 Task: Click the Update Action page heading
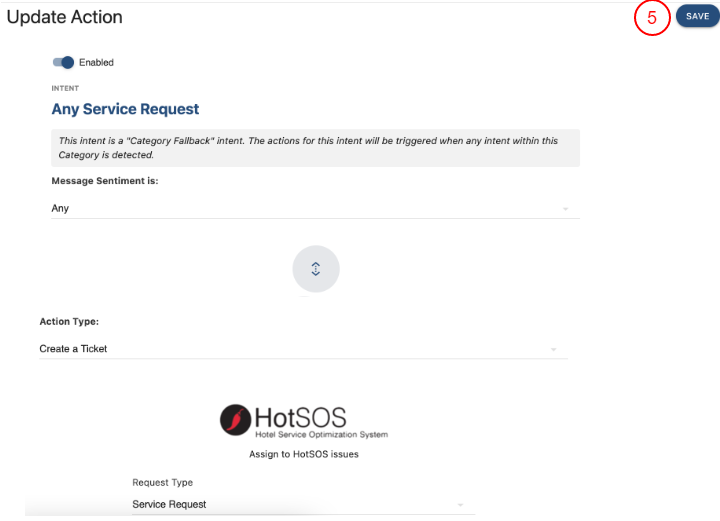pyautogui.click(x=64, y=17)
